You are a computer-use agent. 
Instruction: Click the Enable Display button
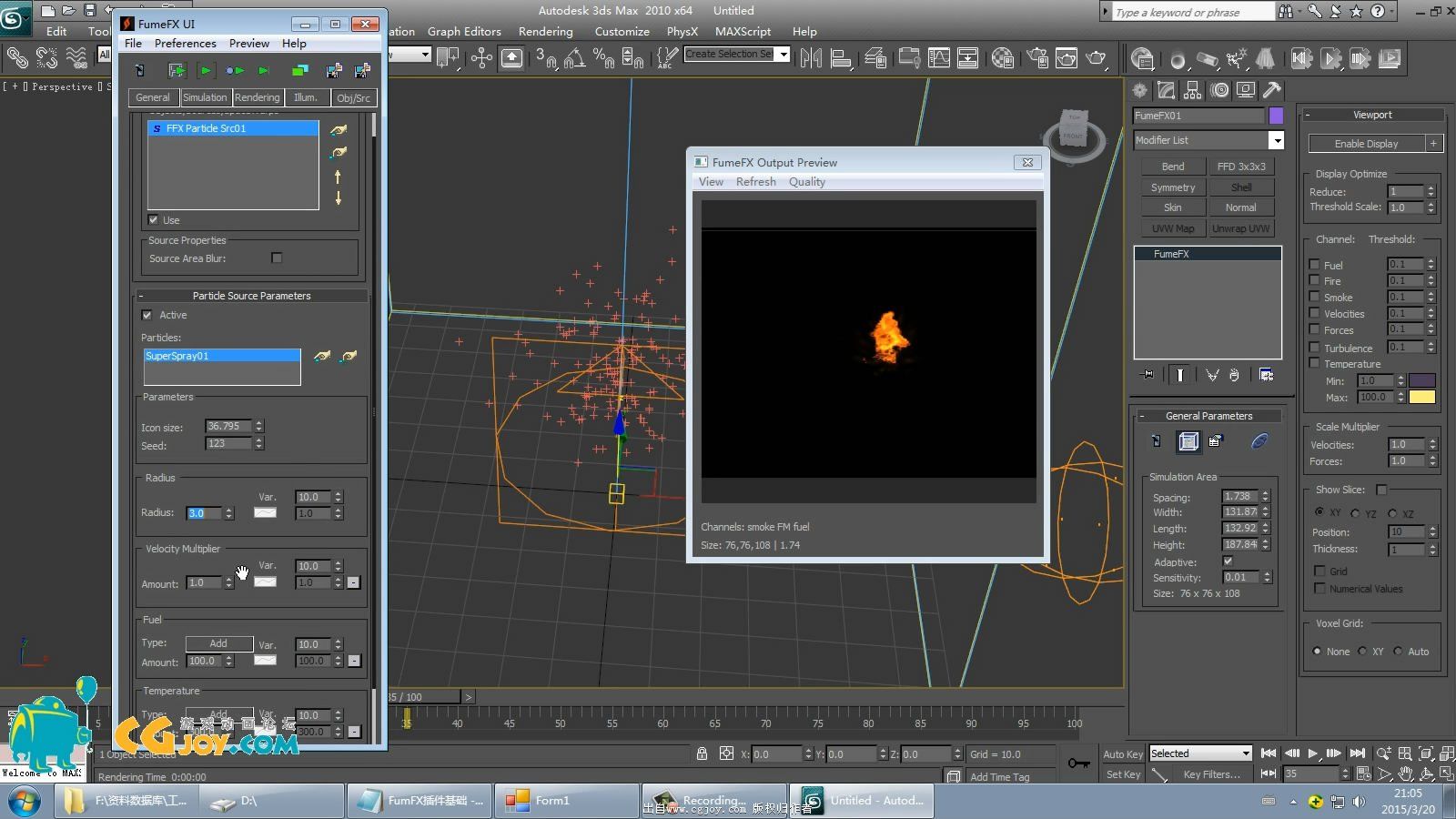tap(1366, 144)
